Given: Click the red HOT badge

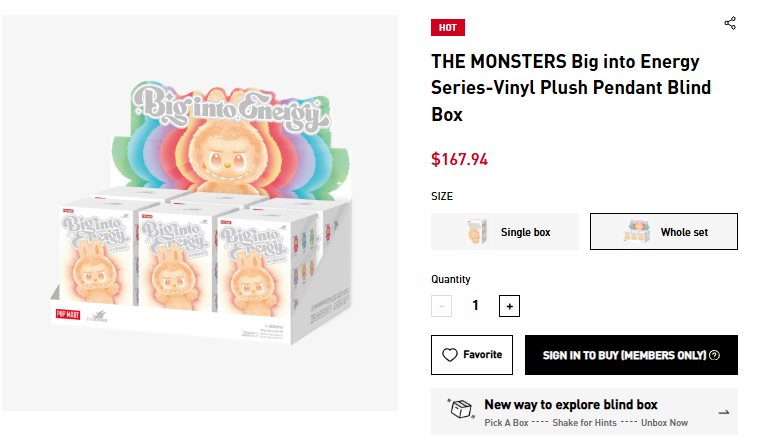Looking at the screenshot, I should tap(448, 27).
